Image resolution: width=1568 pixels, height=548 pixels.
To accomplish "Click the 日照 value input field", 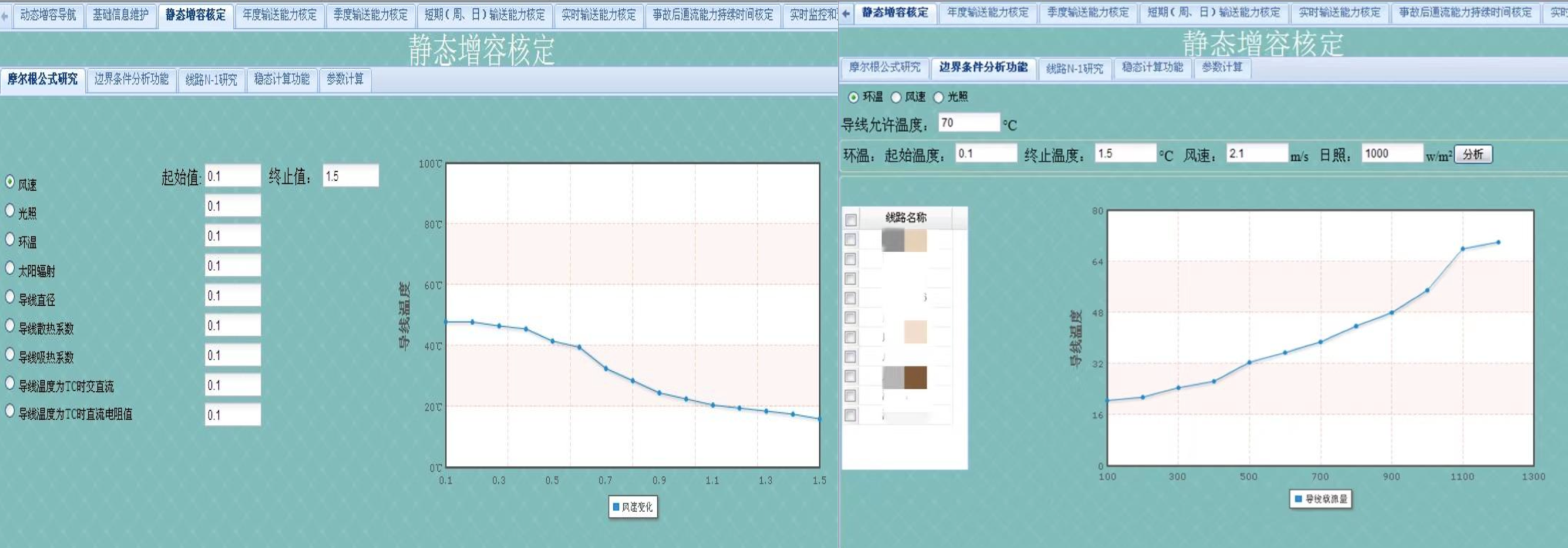I will click(1391, 154).
